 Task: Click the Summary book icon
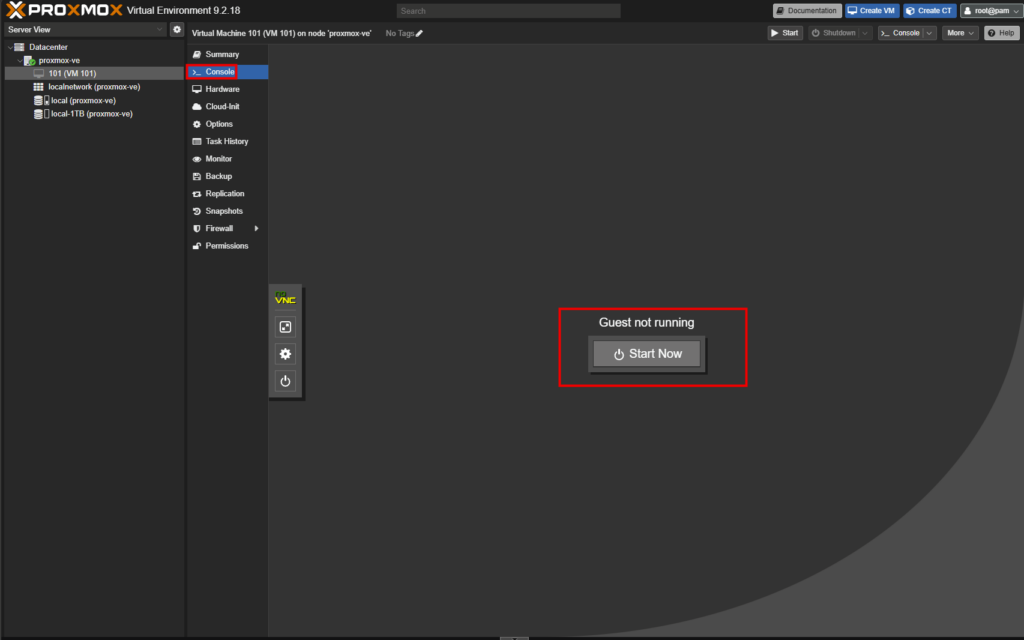197,54
